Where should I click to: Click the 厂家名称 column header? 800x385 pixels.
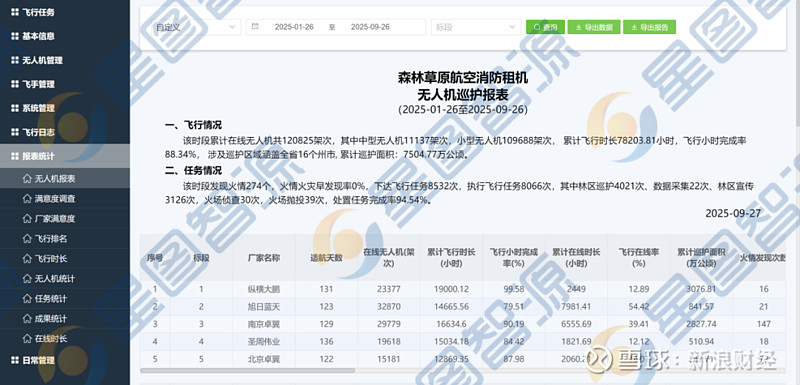pos(264,258)
